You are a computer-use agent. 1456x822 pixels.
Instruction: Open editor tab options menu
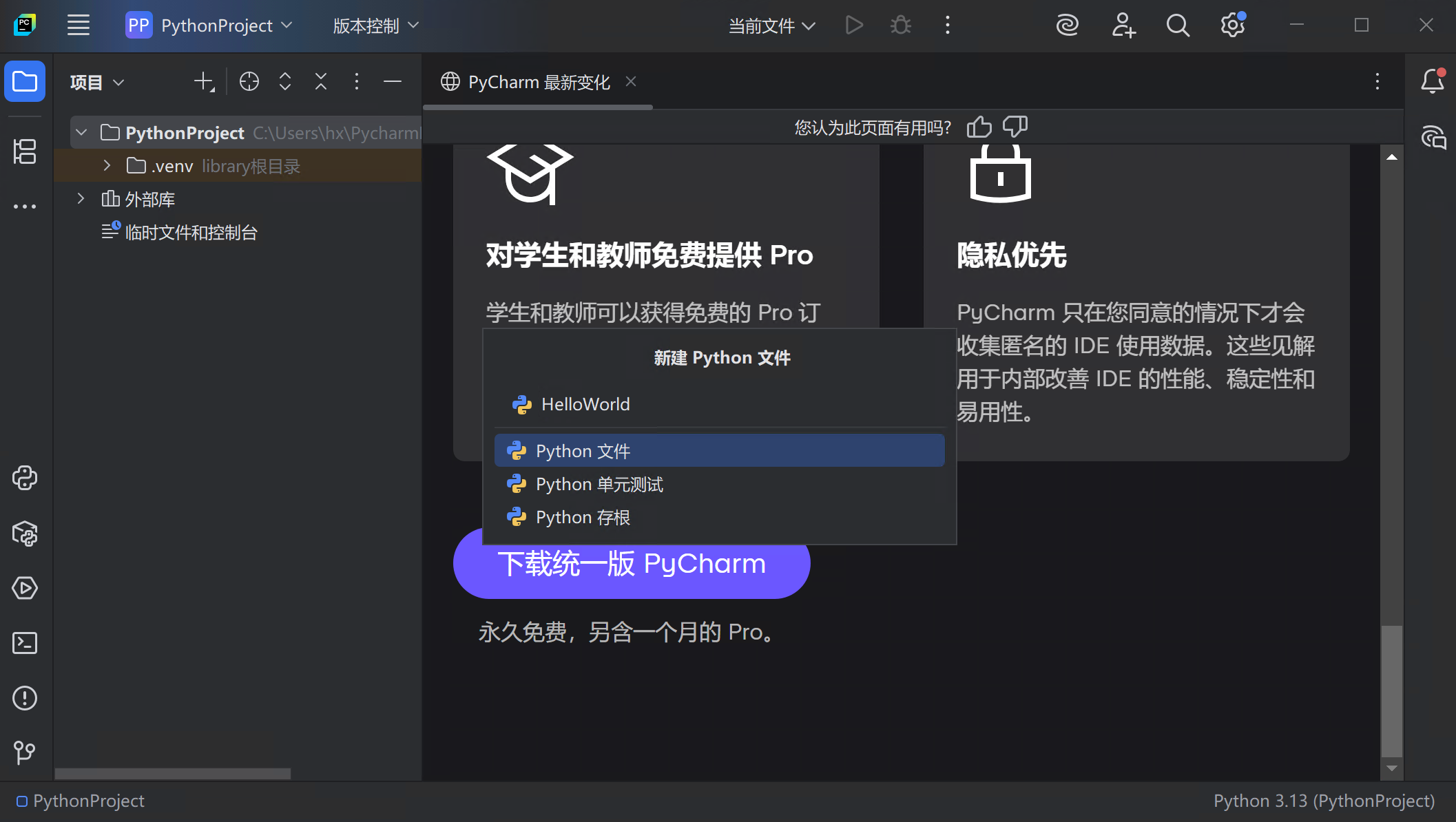click(x=1377, y=82)
